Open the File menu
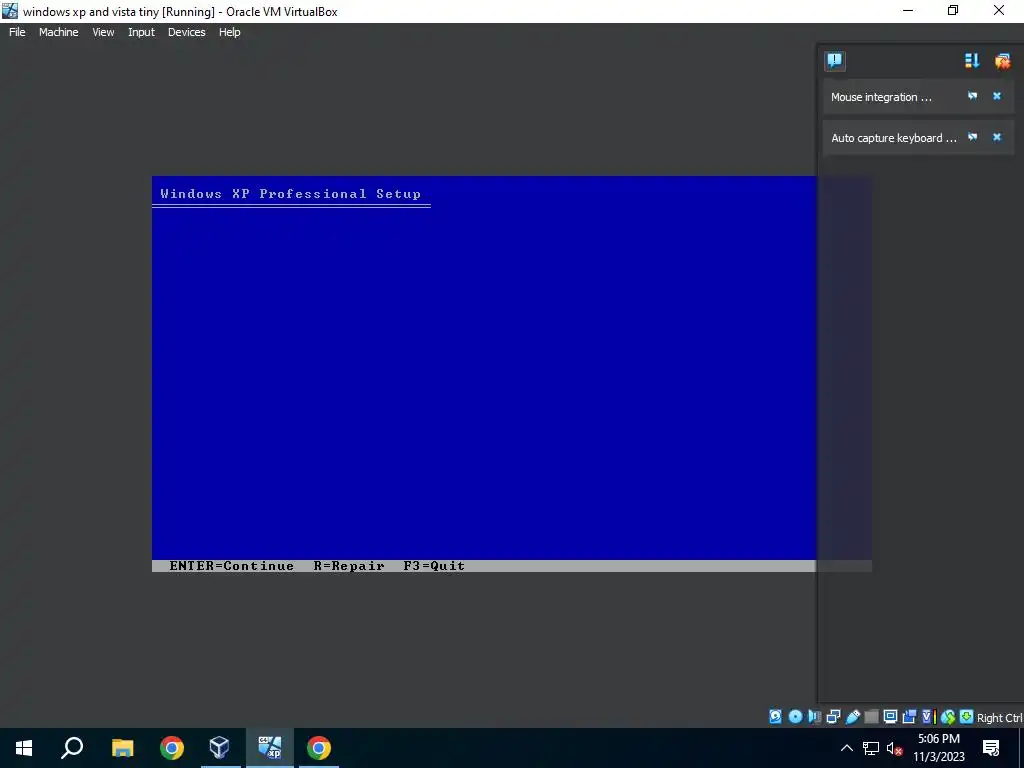The width and height of the screenshot is (1024, 768). [x=17, y=32]
